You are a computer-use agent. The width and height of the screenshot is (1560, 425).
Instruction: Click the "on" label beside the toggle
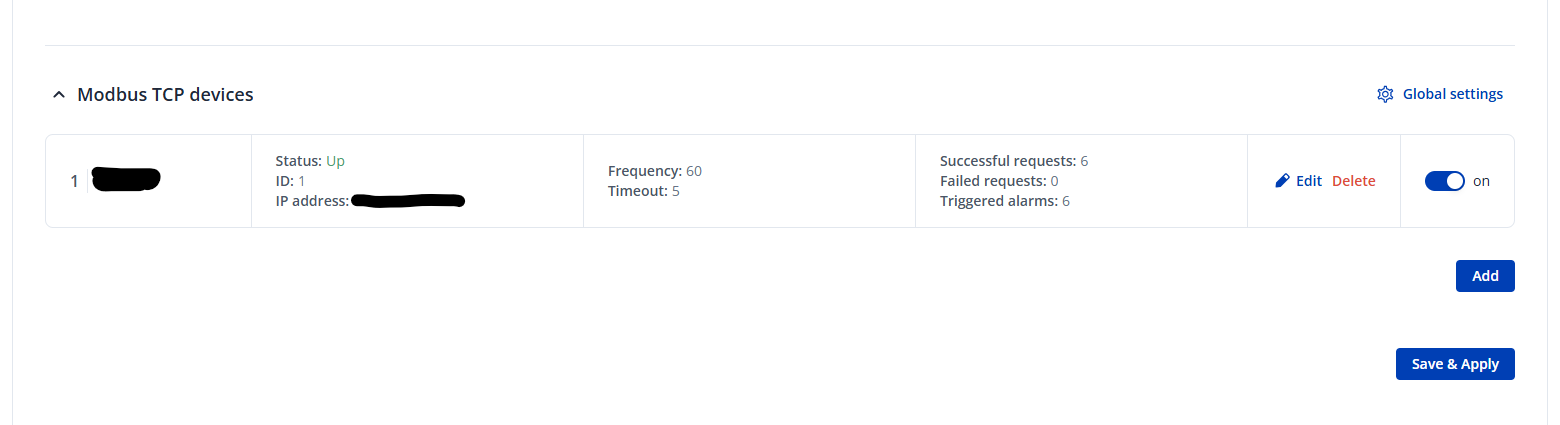coord(1481,181)
